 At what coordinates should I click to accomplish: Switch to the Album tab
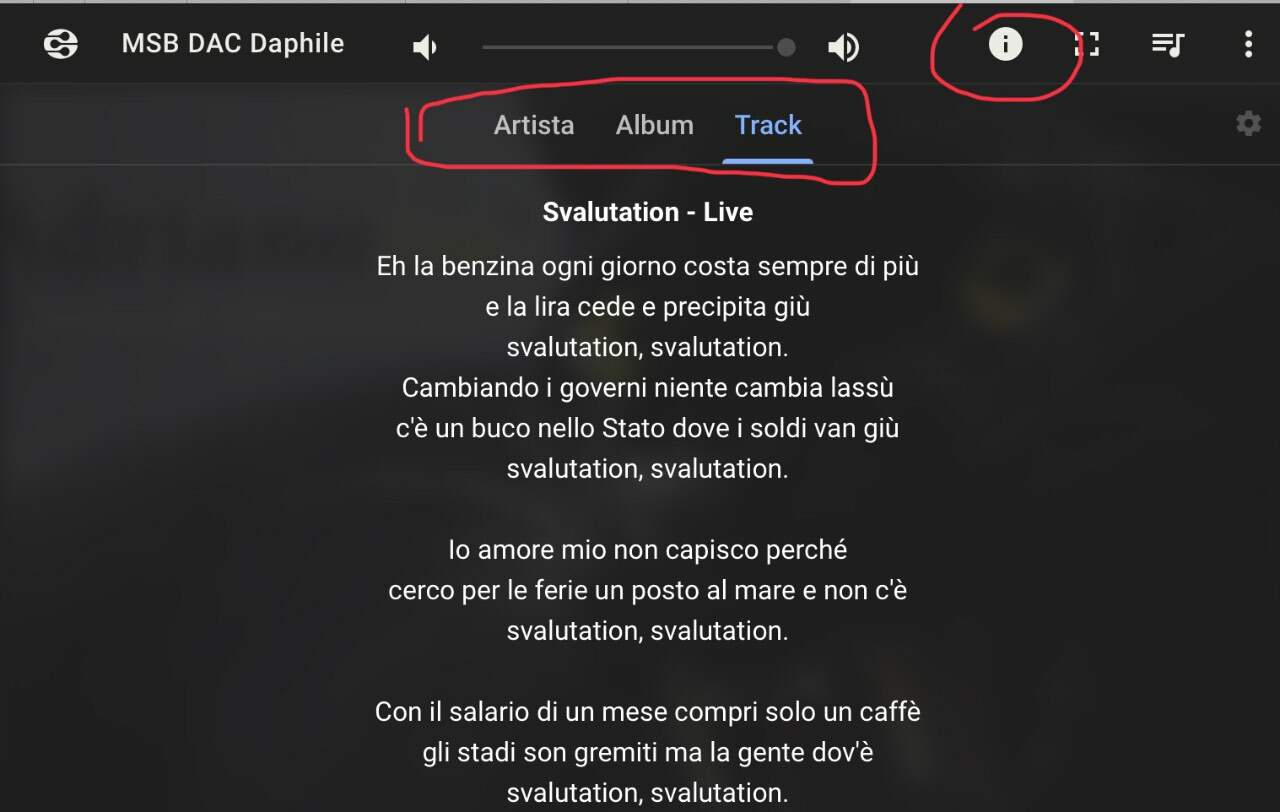(655, 125)
